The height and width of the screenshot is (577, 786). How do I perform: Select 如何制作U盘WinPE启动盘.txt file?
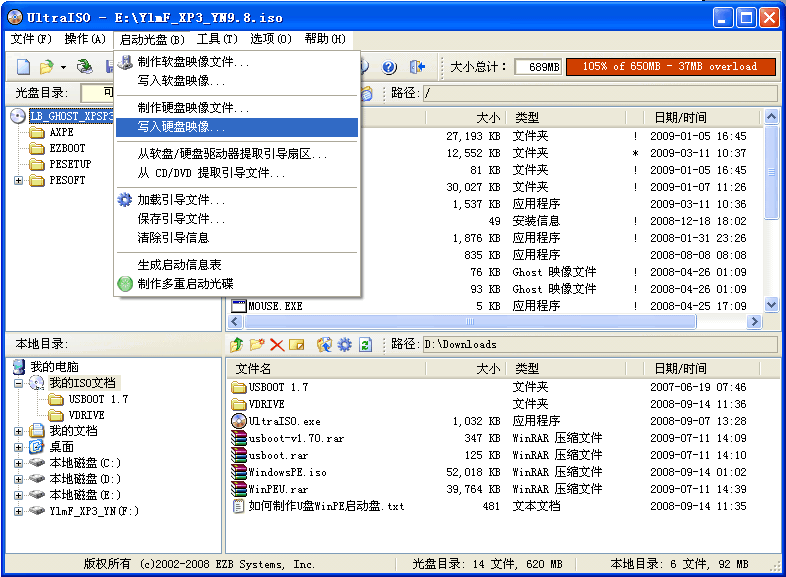318,506
